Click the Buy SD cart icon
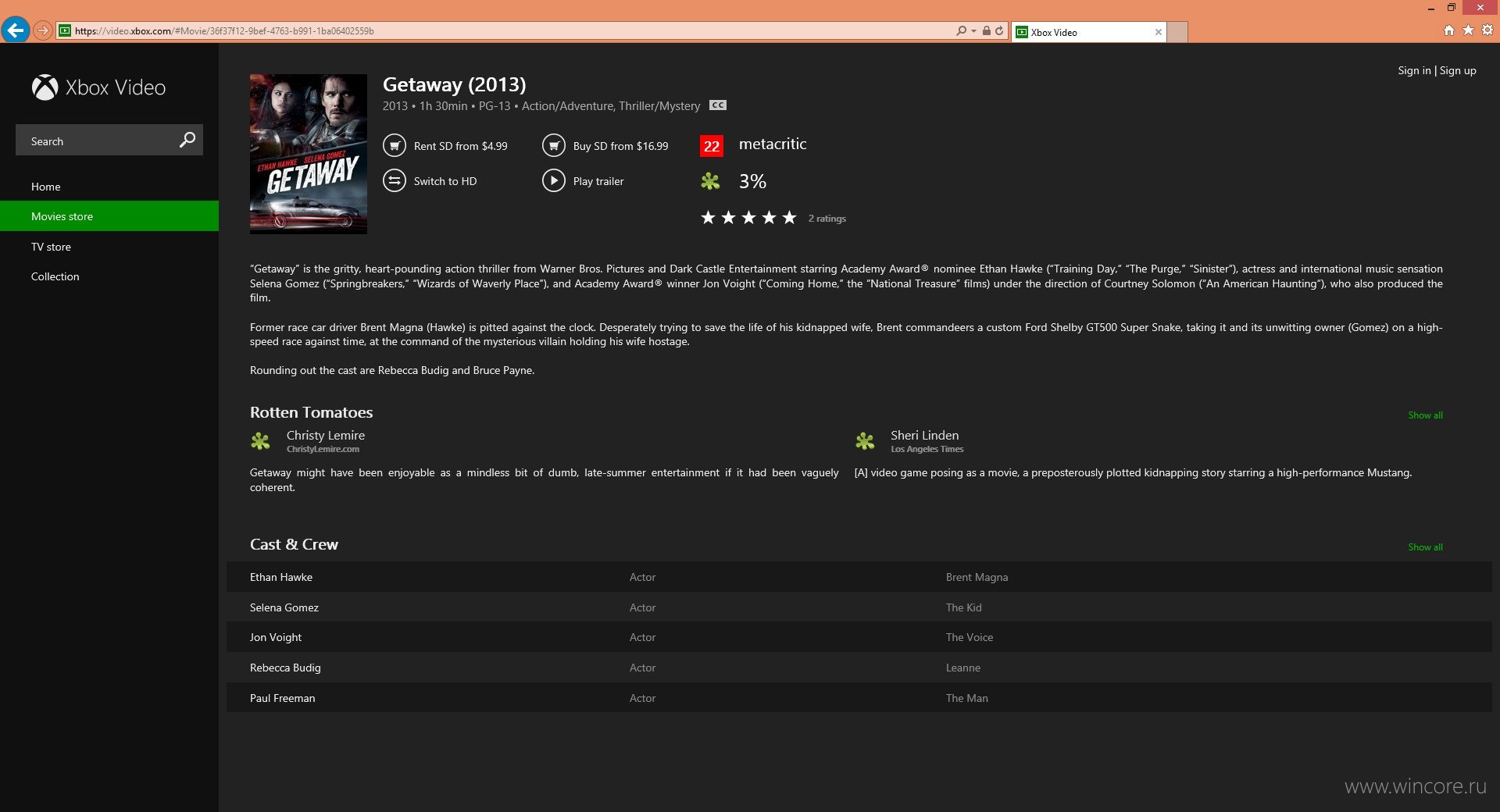The width and height of the screenshot is (1500, 812). (554, 146)
